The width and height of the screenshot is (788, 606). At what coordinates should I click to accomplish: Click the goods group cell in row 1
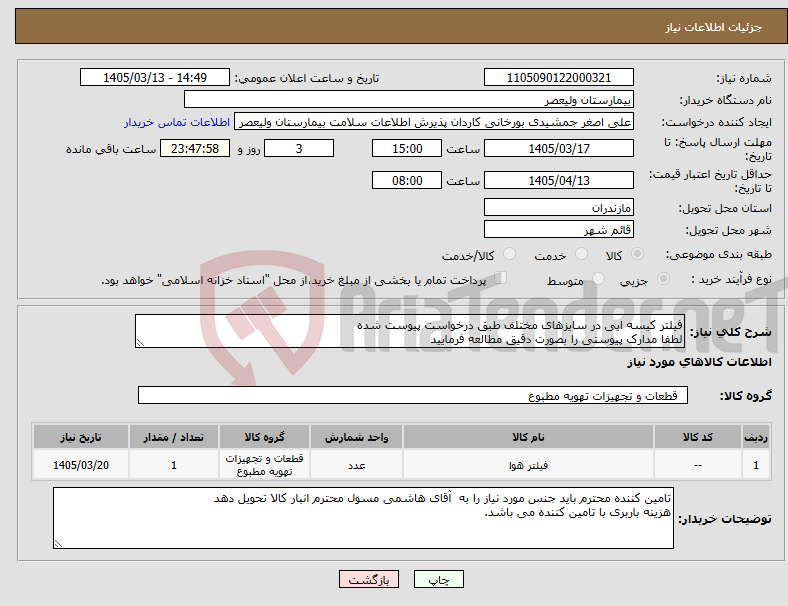(264, 465)
